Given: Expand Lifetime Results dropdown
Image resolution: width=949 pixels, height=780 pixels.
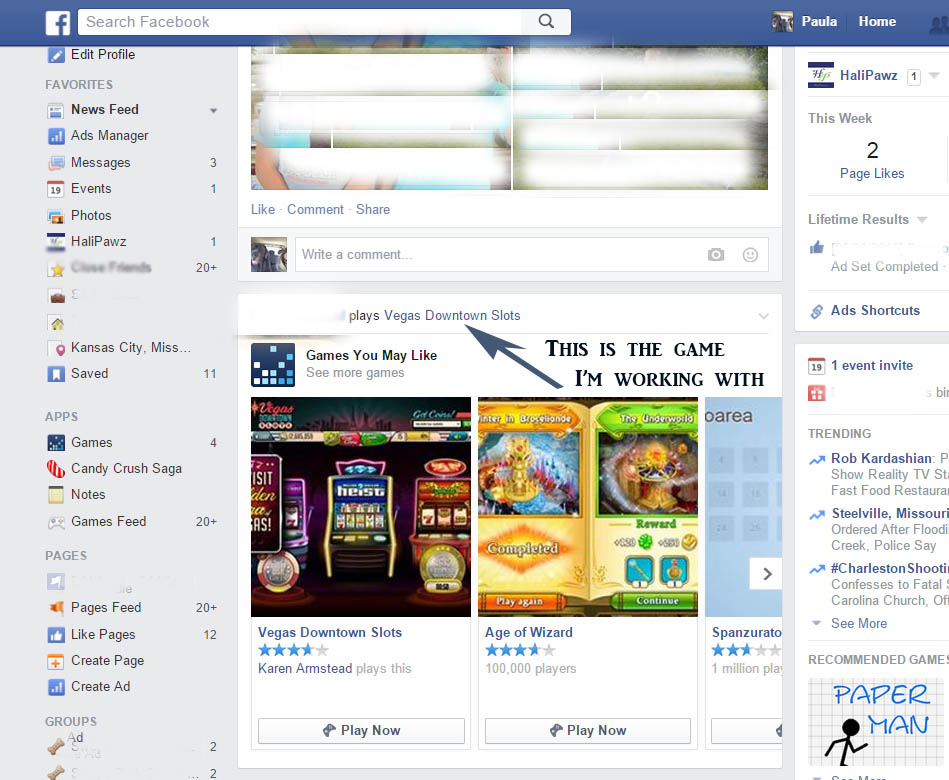Looking at the screenshot, I should pyautogui.click(x=922, y=220).
